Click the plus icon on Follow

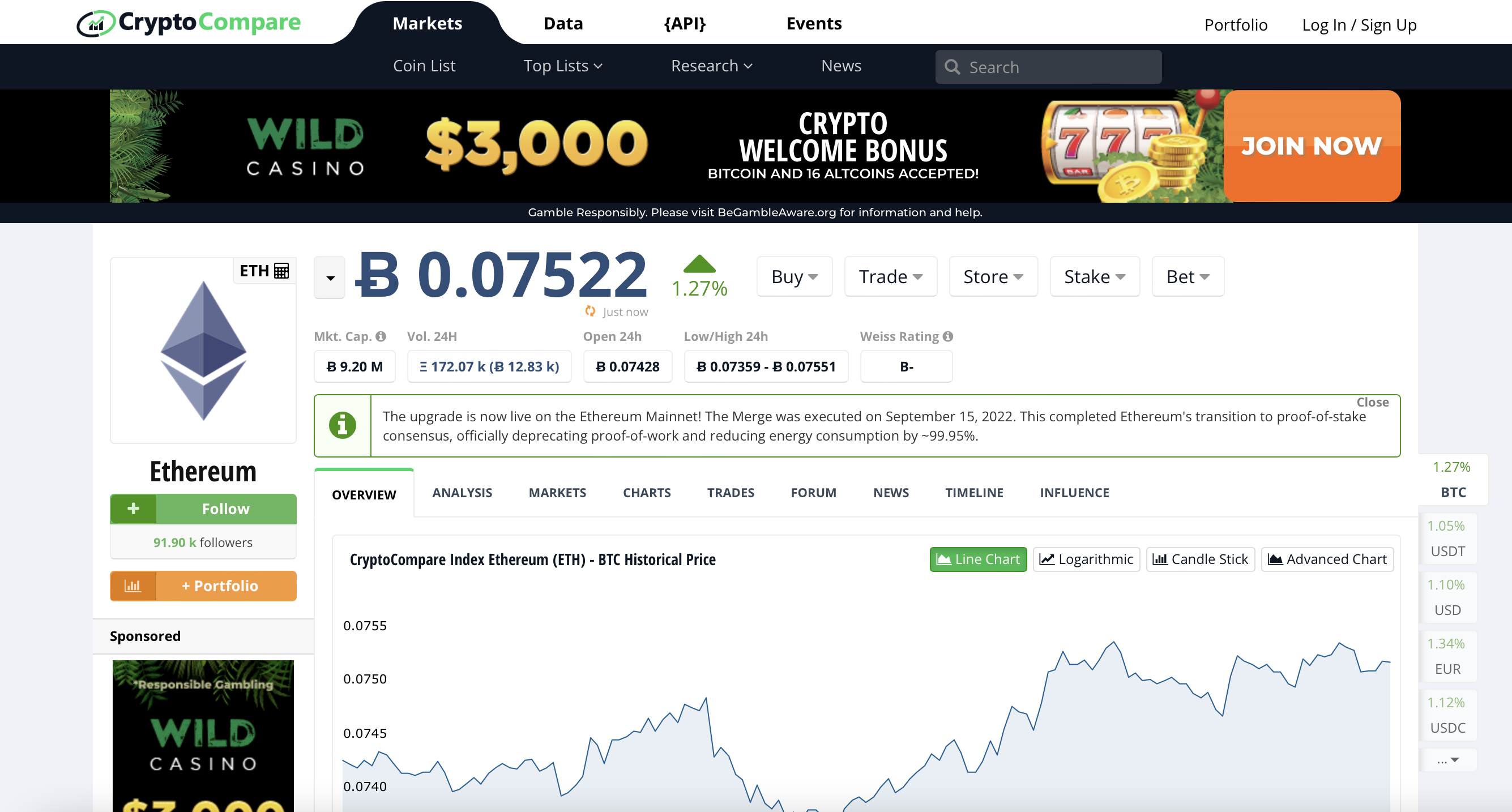133,508
